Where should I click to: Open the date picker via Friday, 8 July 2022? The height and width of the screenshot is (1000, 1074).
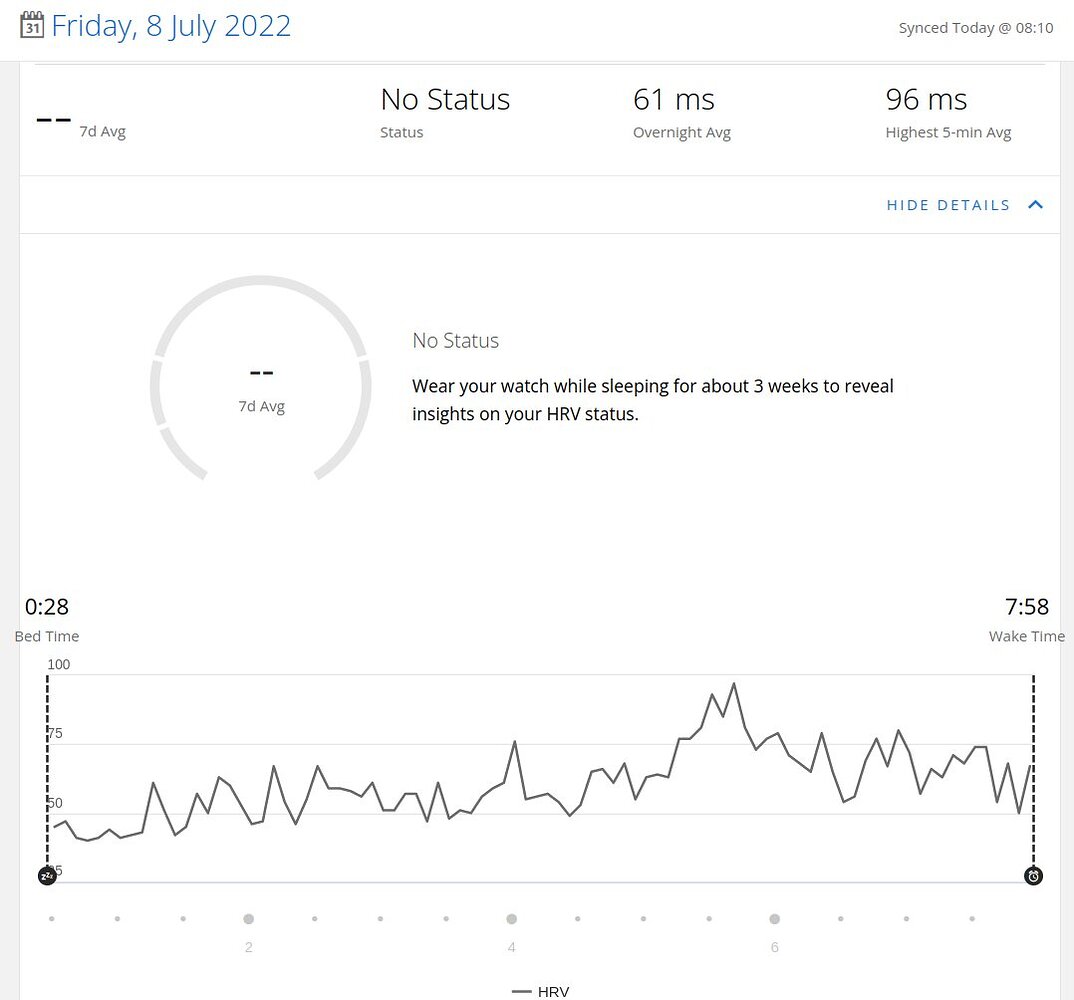(172, 25)
